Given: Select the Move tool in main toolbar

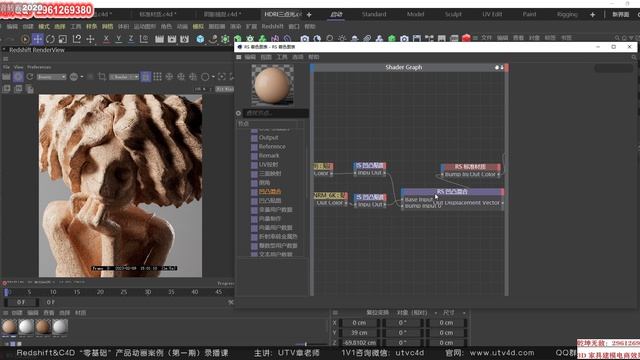Looking at the screenshot, I should [x=38, y=39].
